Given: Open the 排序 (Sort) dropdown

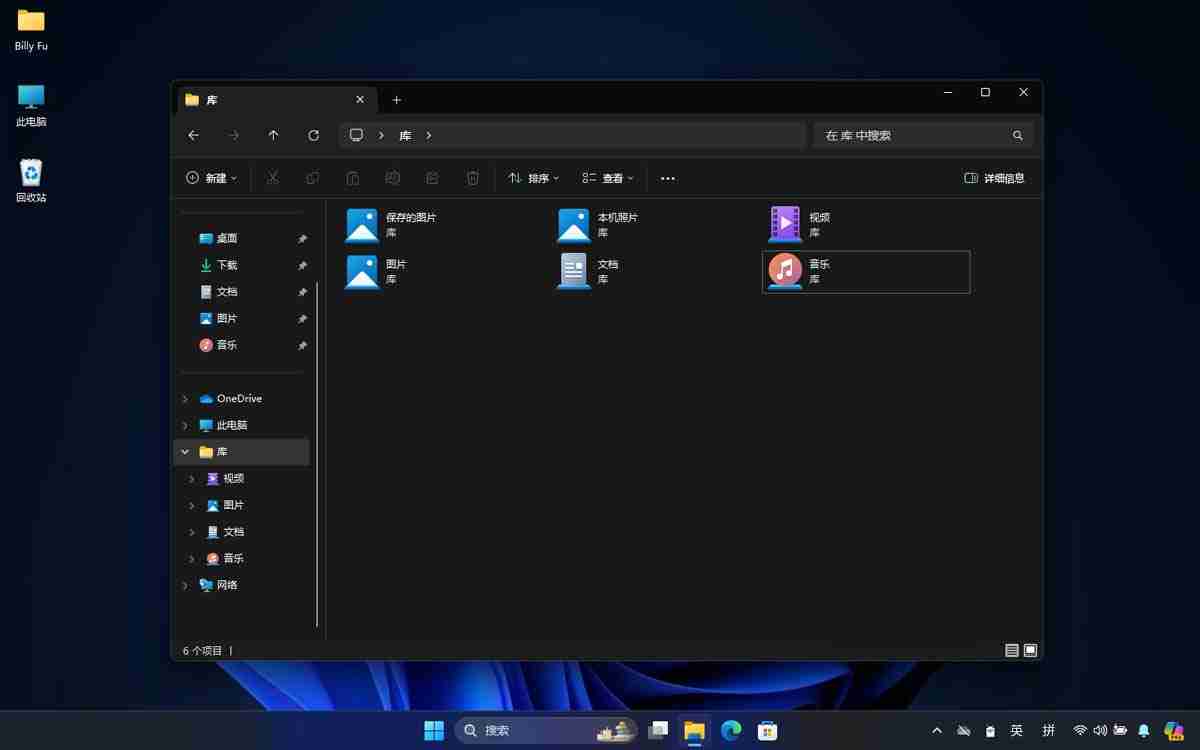Looking at the screenshot, I should click(x=533, y=177).
